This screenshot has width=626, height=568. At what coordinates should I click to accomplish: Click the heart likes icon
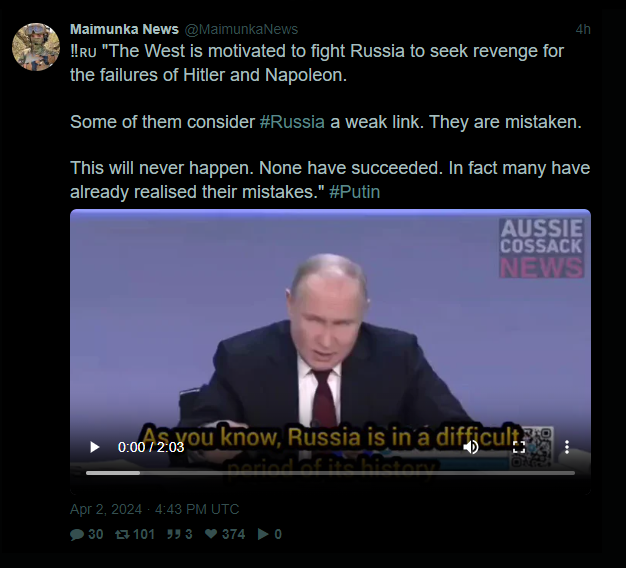(x=211, y=534)
